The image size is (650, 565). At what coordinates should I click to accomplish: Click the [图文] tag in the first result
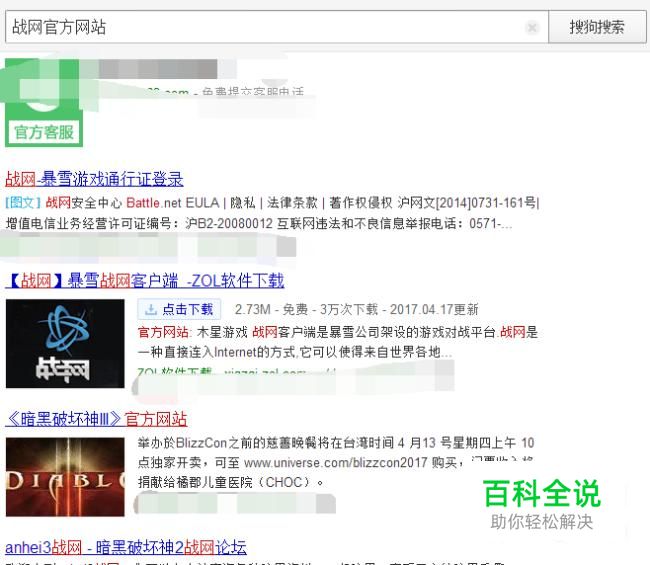pyautogui.click(x=23, y=203)
